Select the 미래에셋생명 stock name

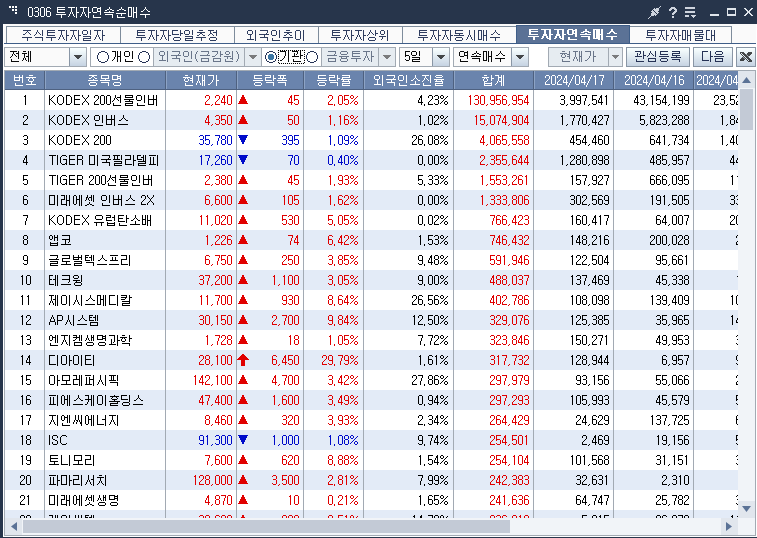pyautogui.click(x=84, y=501)
